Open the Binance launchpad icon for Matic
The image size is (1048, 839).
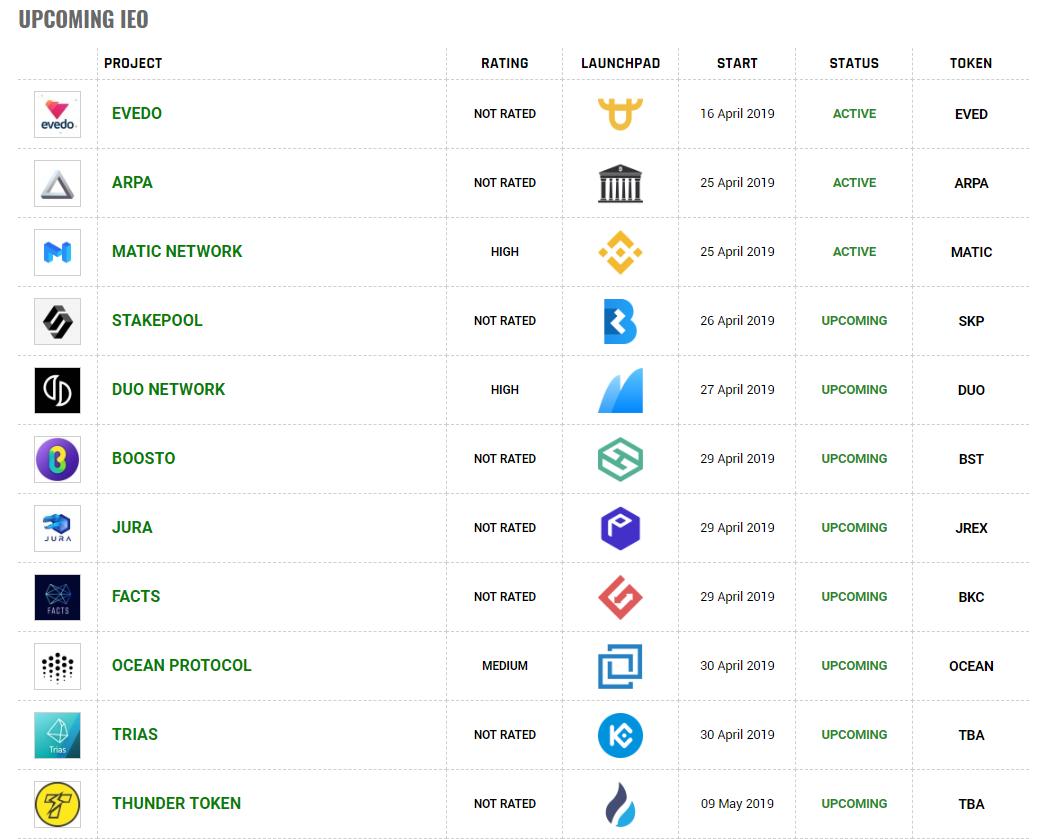(620, 252)
